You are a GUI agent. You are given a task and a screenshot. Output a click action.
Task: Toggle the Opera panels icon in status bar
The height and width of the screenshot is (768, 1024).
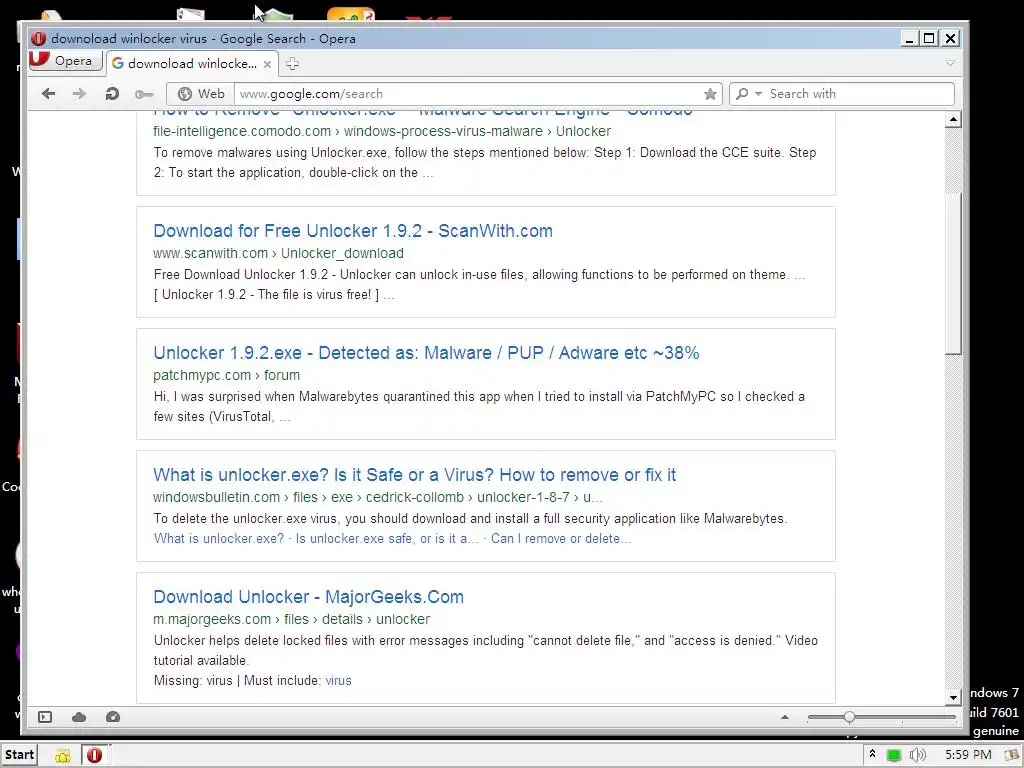pos(44,717)
